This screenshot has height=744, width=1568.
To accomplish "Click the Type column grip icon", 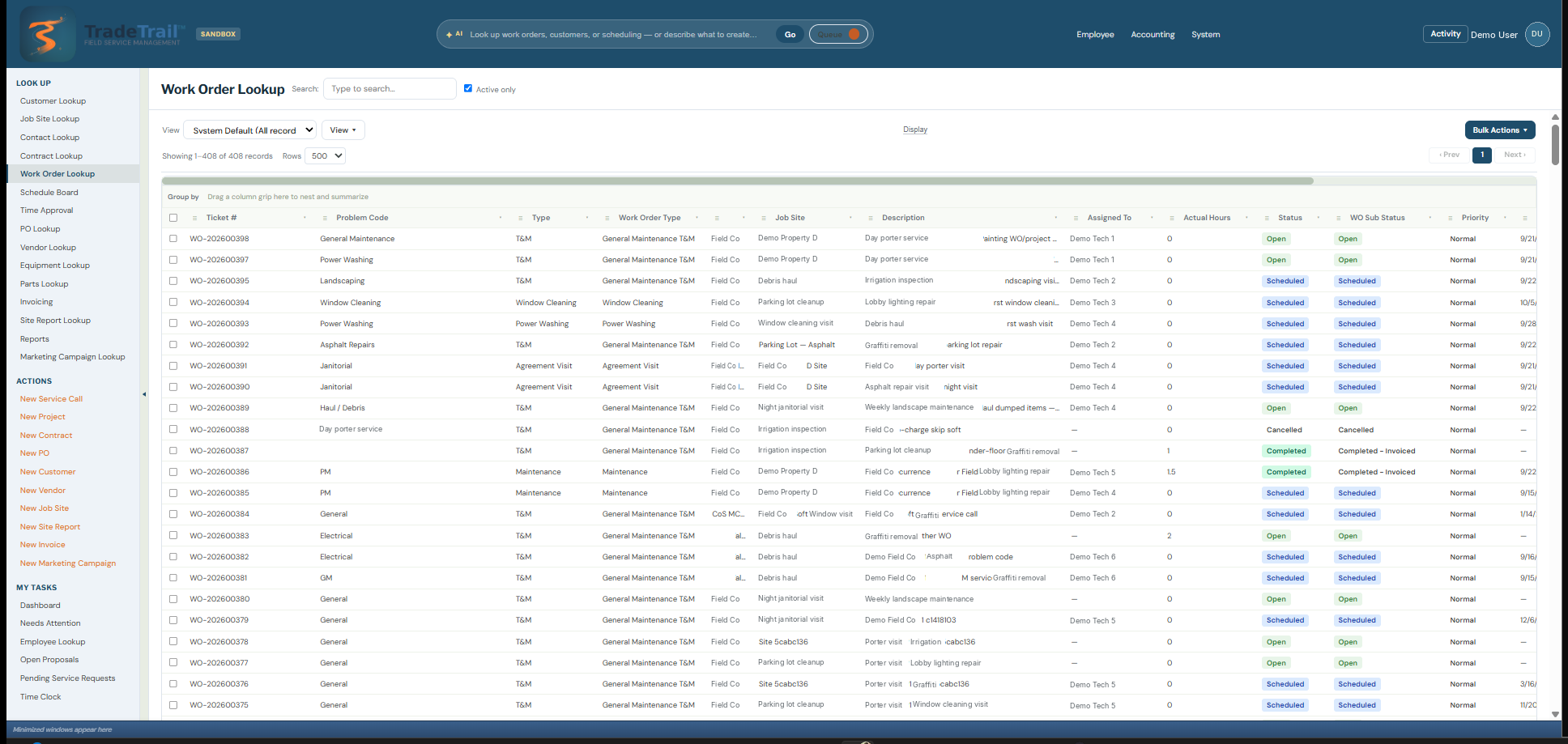I will [521, 218].
